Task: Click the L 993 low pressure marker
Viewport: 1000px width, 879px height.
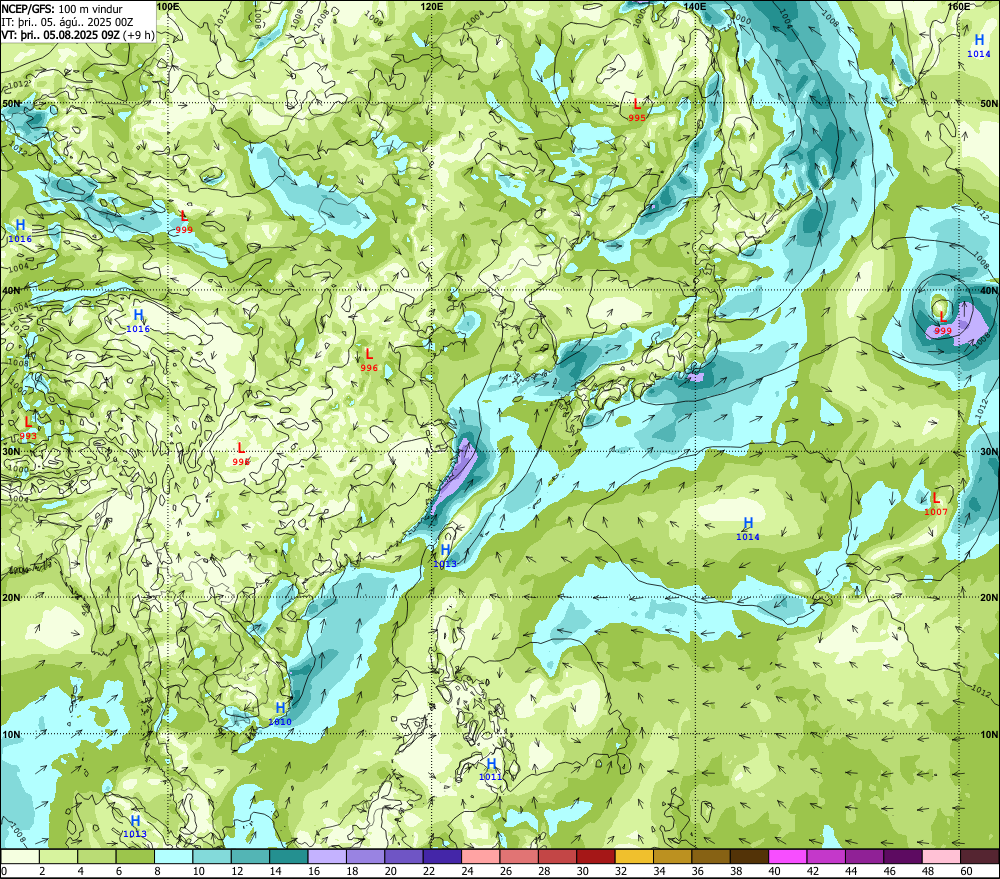Action: pyautogui.click(x=28, y=427)
